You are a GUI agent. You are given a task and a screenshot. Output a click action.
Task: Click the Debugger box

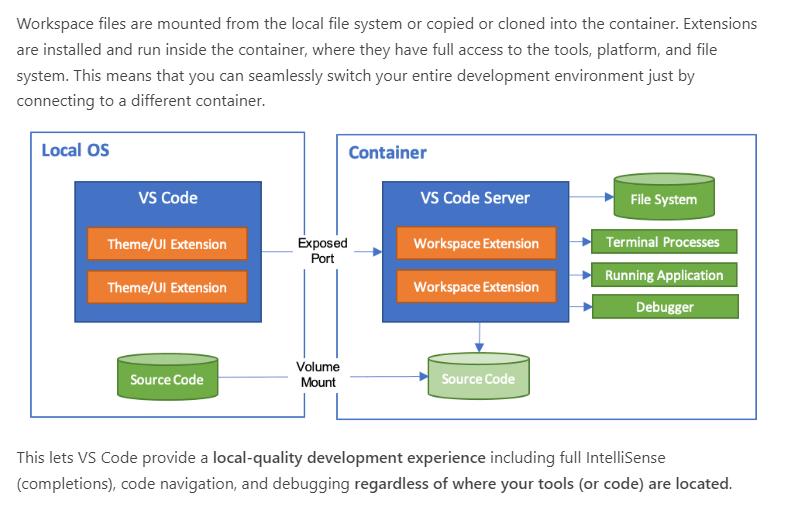pos(665,307)
